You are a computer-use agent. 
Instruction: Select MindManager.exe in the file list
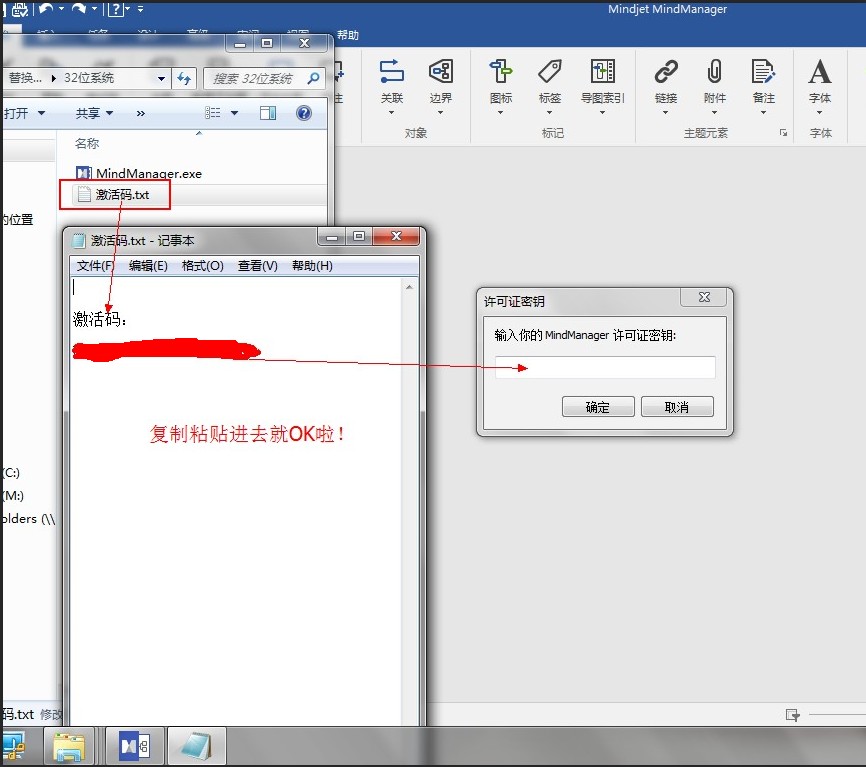(x=139, y=173)
